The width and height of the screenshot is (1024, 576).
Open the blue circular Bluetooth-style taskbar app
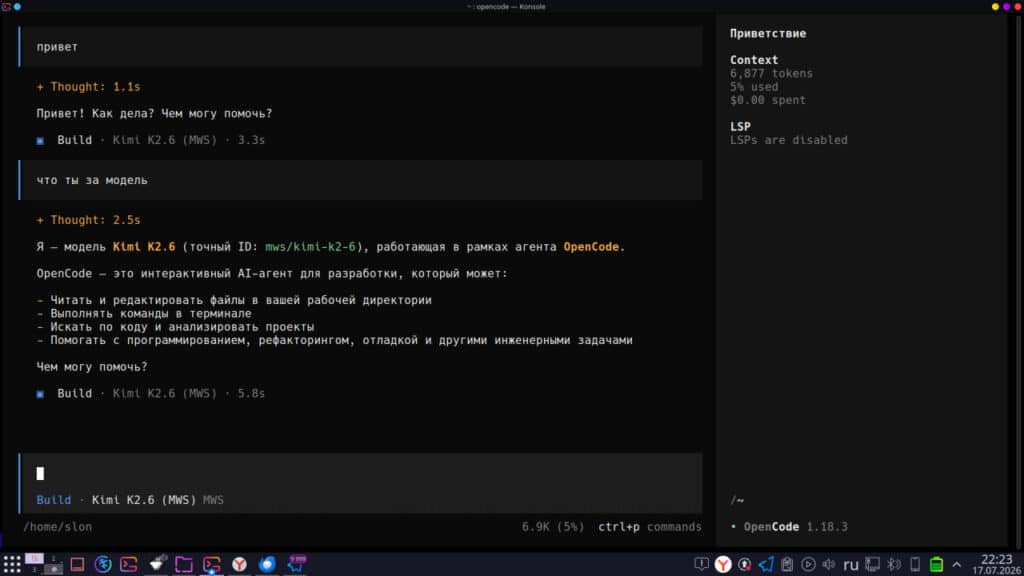tap(103, 564)
